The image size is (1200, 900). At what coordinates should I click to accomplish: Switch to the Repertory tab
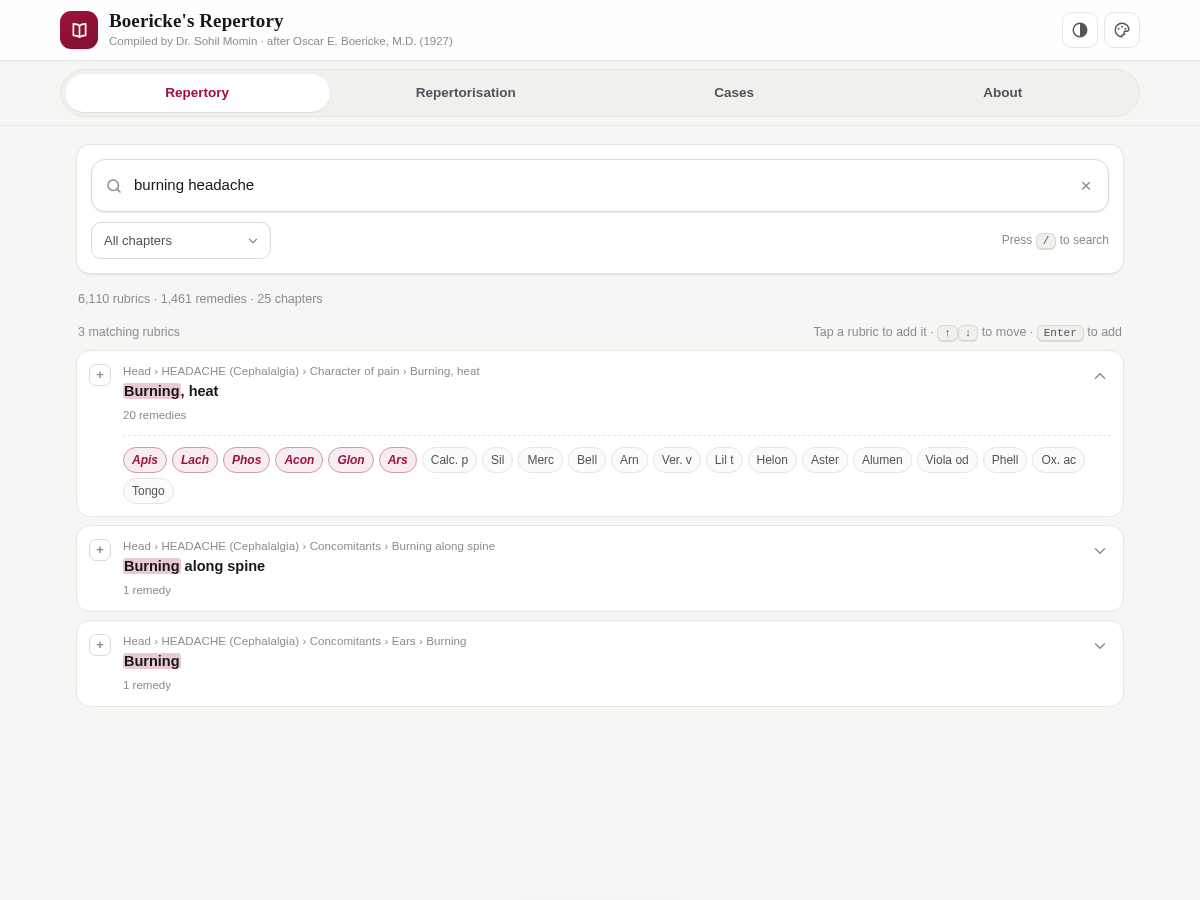197,93
